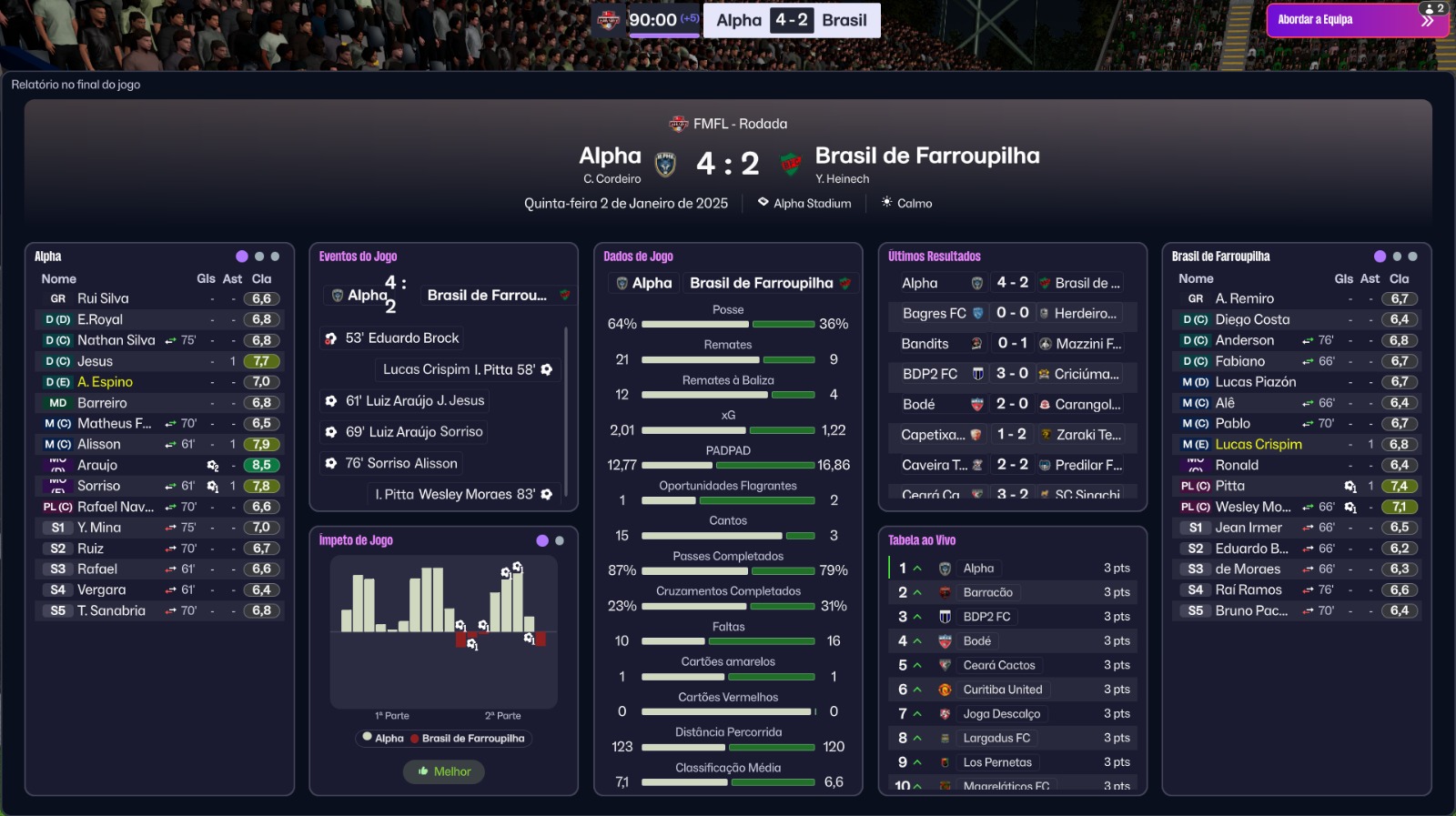The image size is (1456, 816).
Task: Click the Alpha club crest in header
Action: tap(665, 164)
